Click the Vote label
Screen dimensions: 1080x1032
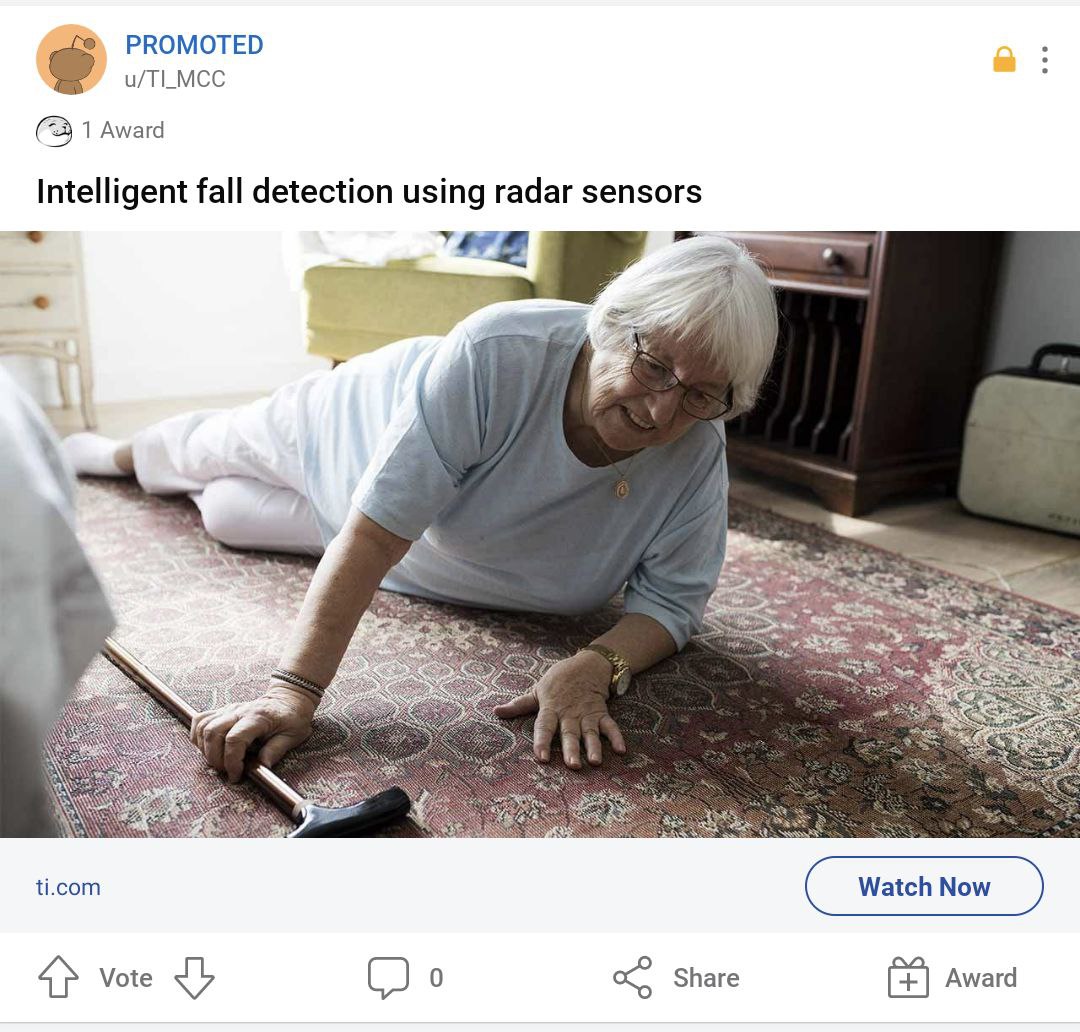click(x=125, y=978)
